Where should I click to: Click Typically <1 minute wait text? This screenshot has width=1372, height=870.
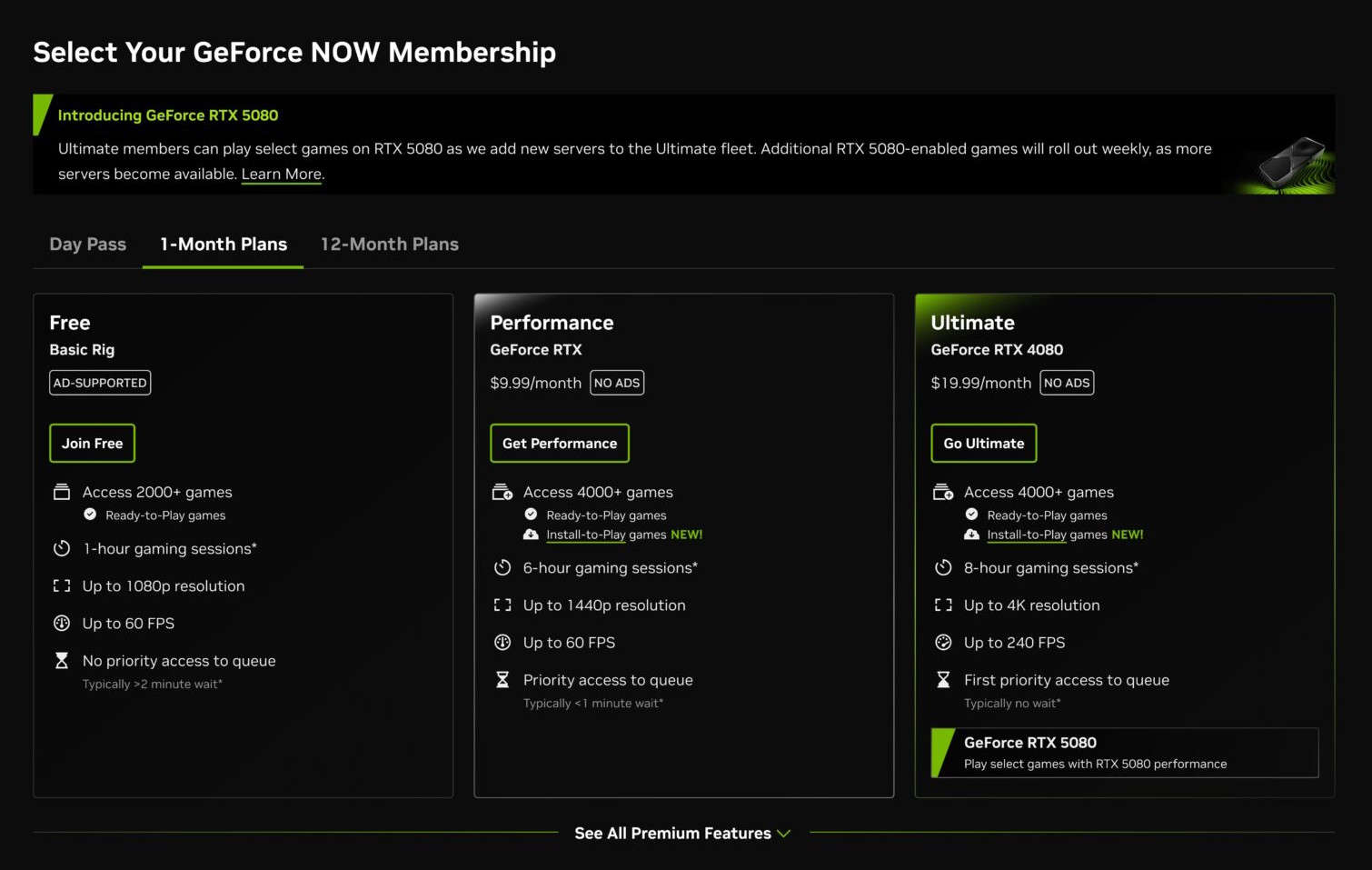(x=592, y=703)
